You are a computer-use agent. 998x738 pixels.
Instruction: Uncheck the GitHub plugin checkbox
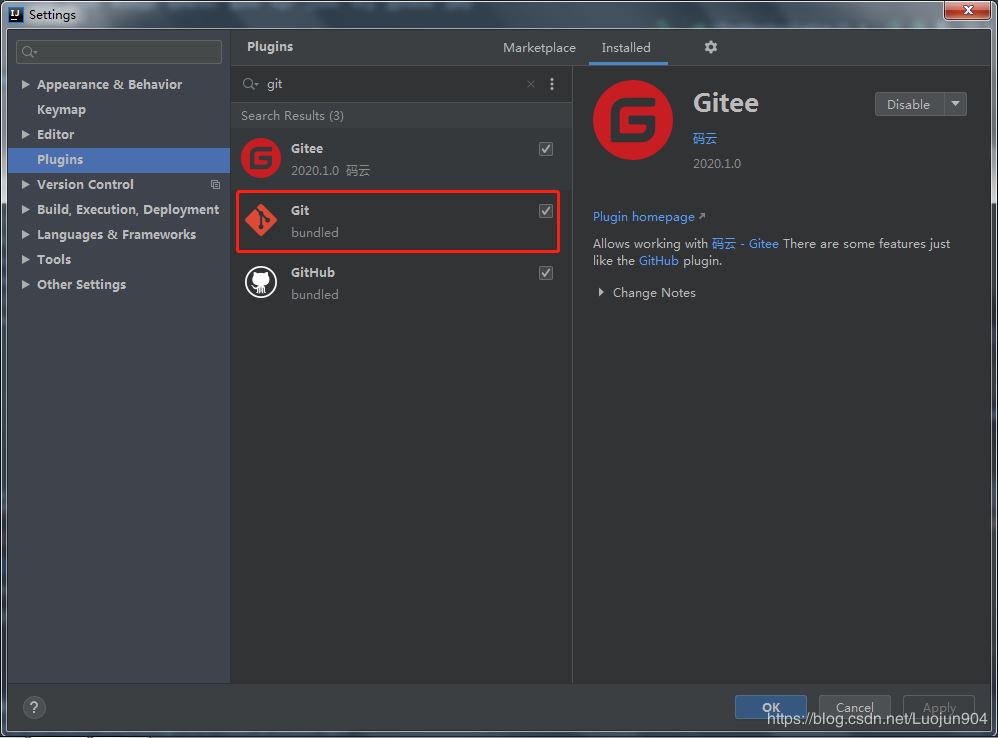(545, 273)
